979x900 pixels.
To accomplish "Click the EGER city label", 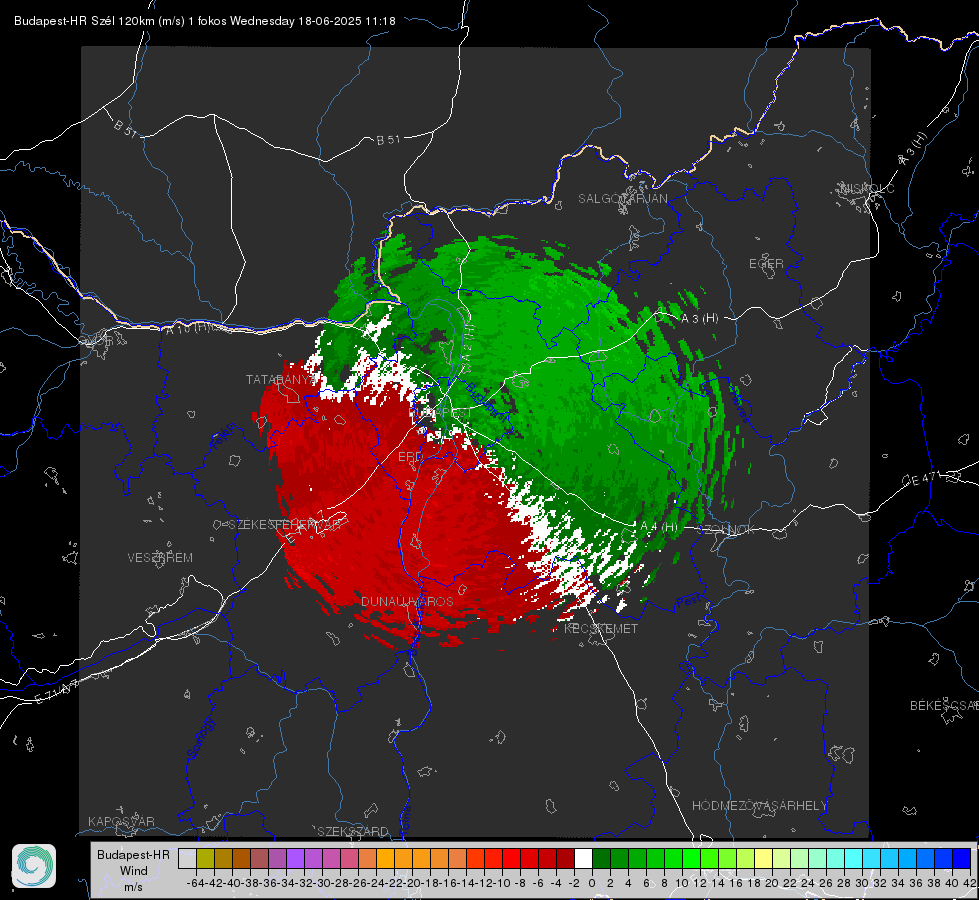I will (766, 264).
